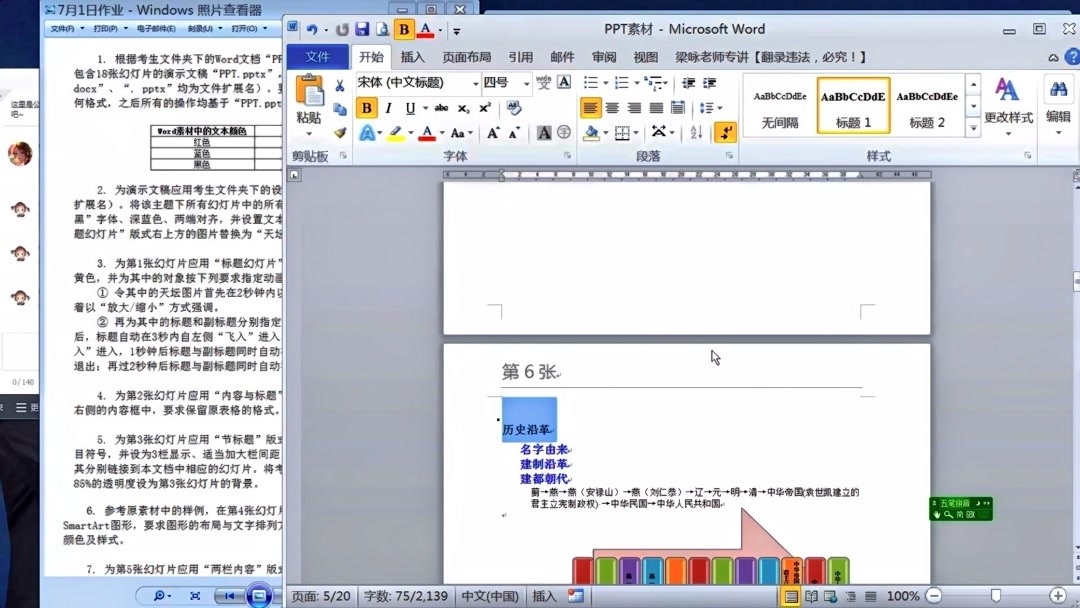Open the font name dropdown
Viewport: 1080px width, 608px height.
click(475, 84)
